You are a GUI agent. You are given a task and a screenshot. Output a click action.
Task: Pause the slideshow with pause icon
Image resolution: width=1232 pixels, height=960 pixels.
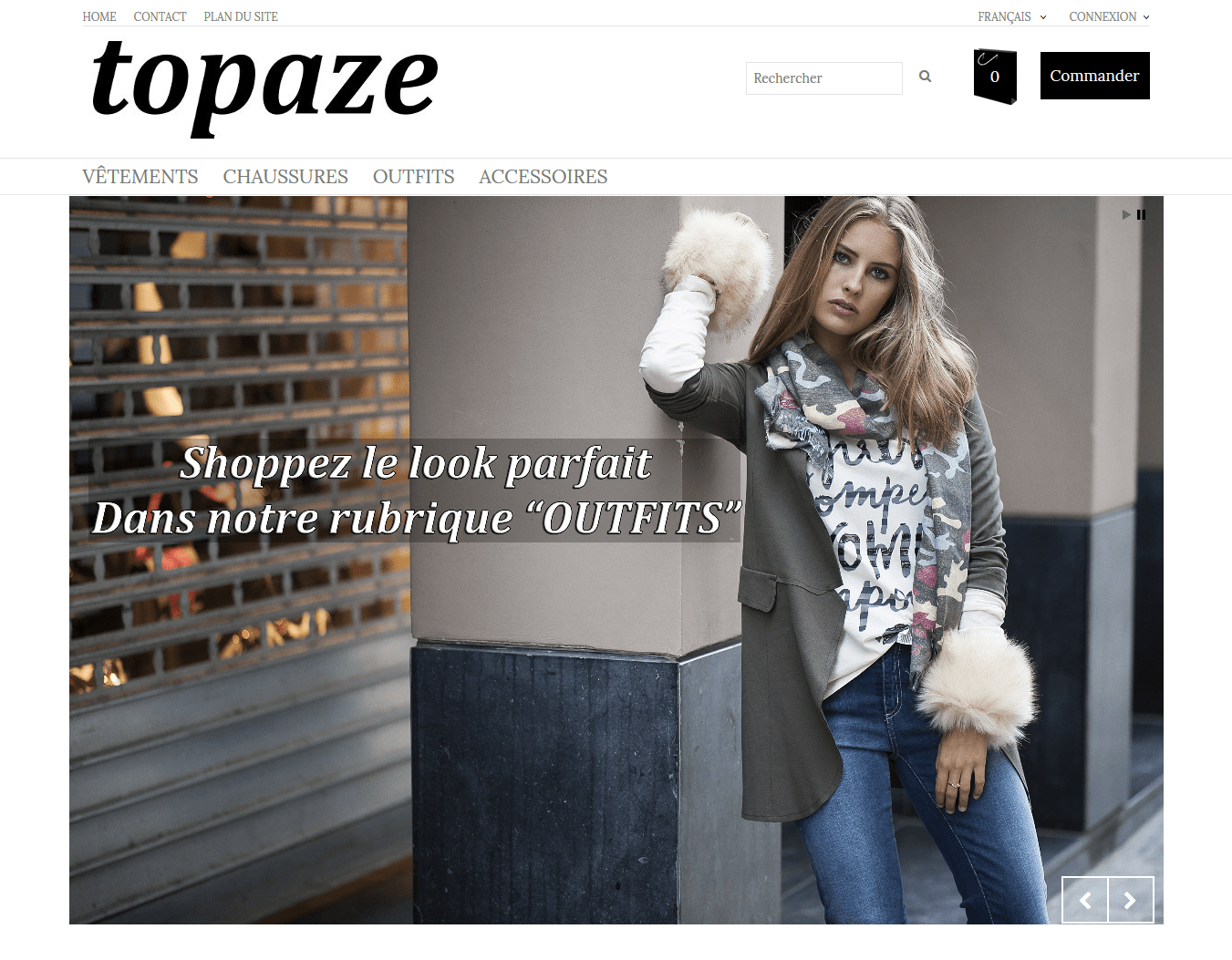click(x=1141, y=215)
